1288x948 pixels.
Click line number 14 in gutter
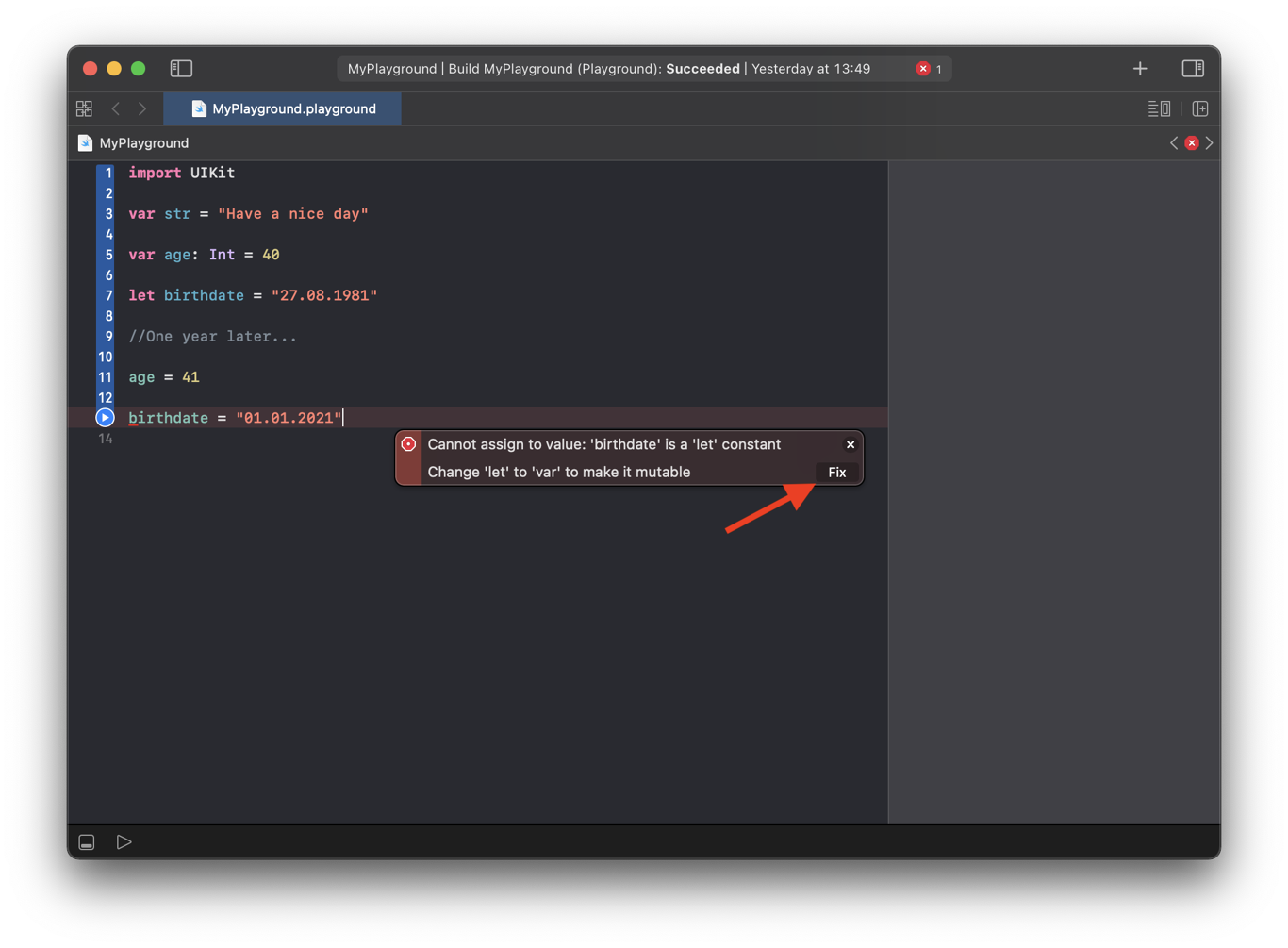pyautogui.click(x=105, y=438)
